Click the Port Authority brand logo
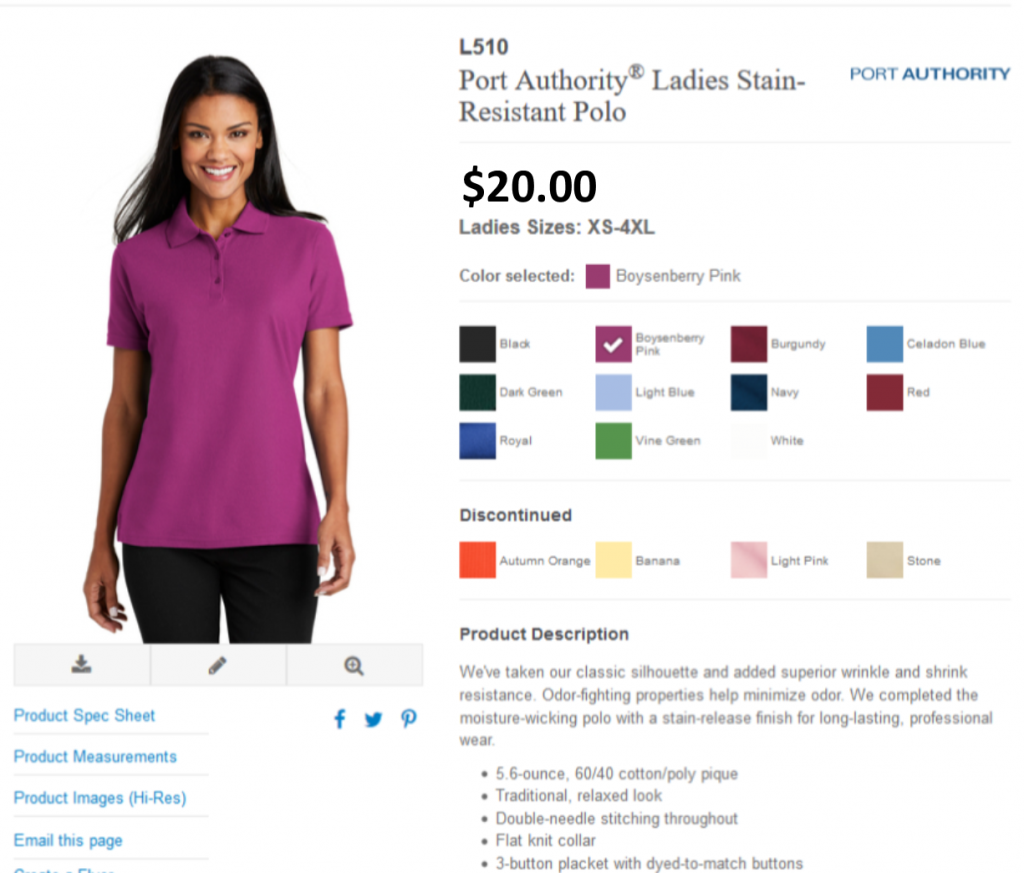This screenshot has width=1024, height=873. [x=929, y=74]
